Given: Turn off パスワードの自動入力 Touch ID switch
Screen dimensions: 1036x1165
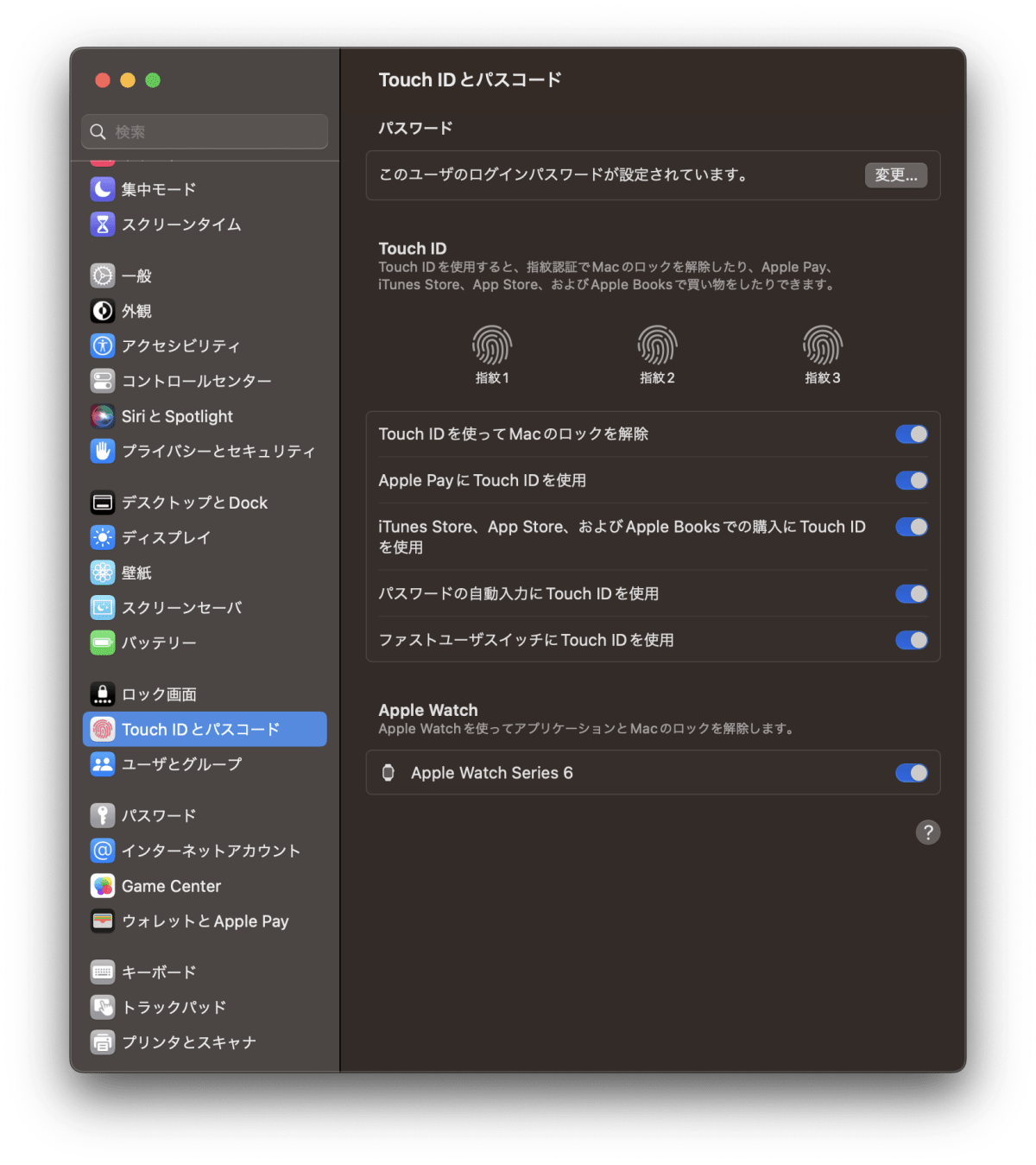Looking at the screenshot, I should [x=912, y=593].
